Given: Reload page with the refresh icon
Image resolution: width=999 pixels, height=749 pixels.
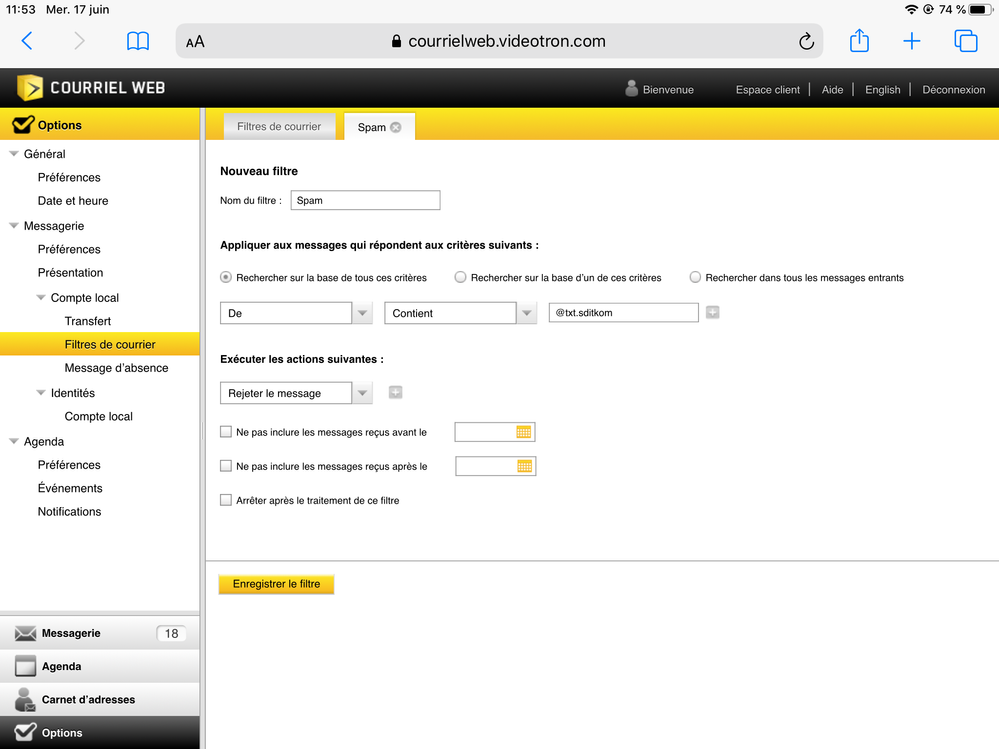Looking at the screenshot, I should click(806, 42).
